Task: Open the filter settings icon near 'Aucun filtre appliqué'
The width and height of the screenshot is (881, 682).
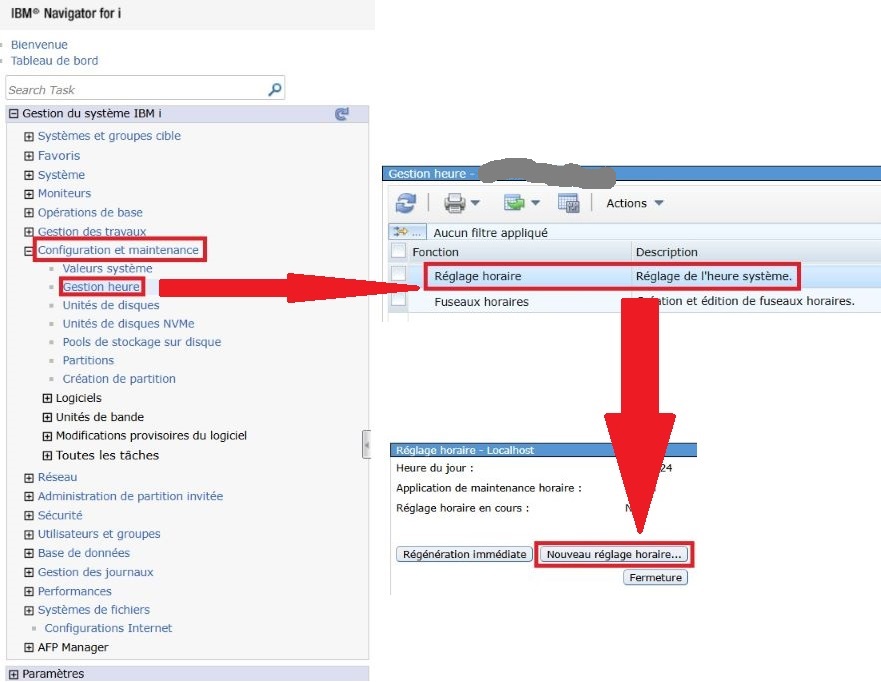Action: coord(400,232)
